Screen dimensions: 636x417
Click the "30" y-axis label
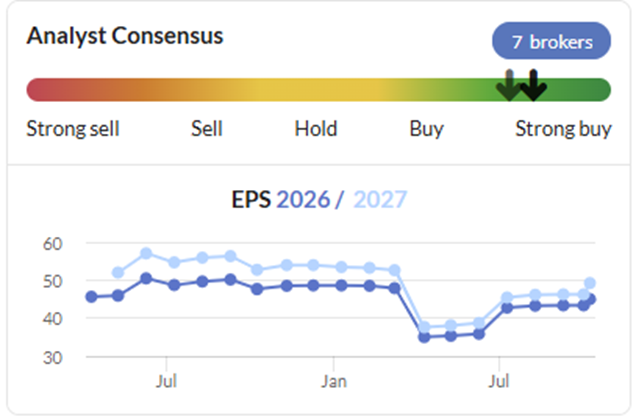(53, 357)
